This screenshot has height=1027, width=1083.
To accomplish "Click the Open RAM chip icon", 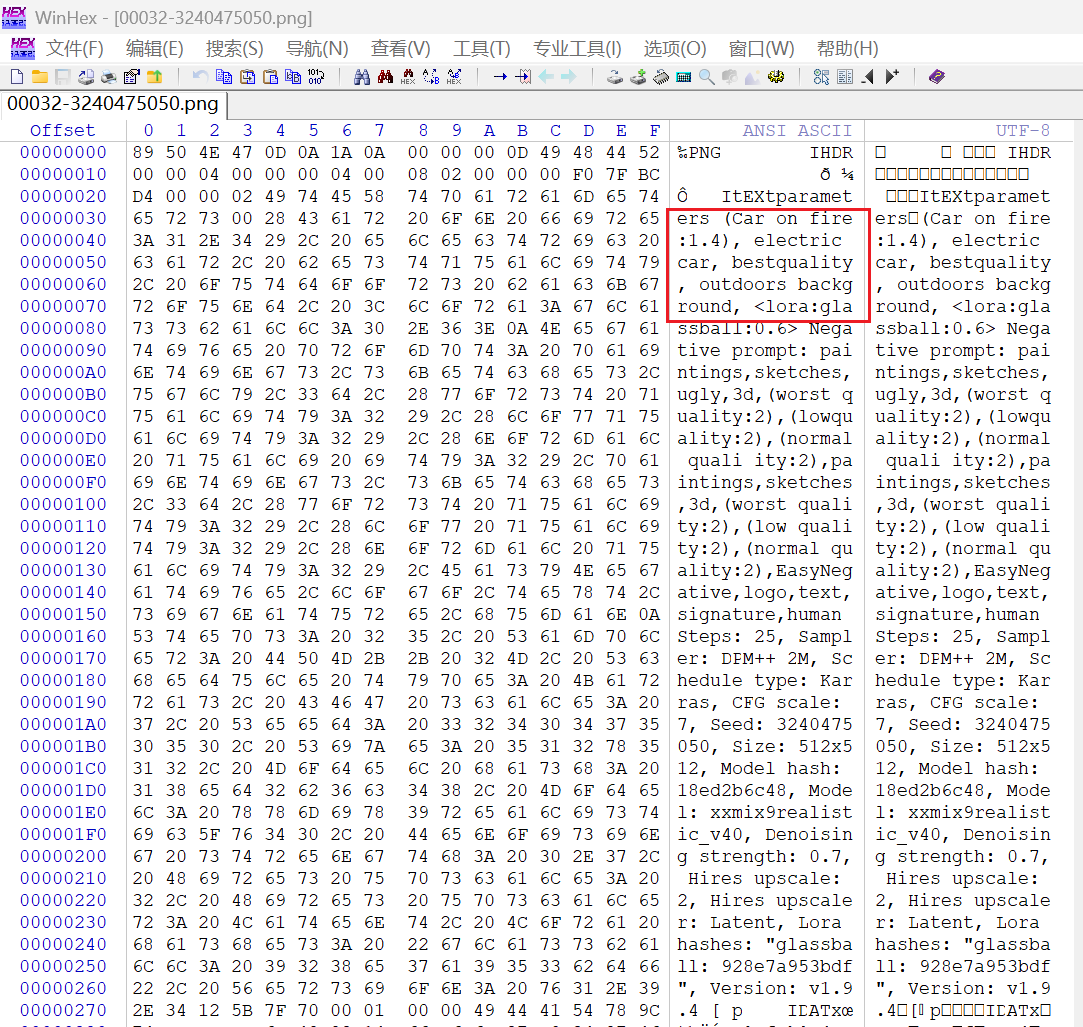I will [661, 77].
